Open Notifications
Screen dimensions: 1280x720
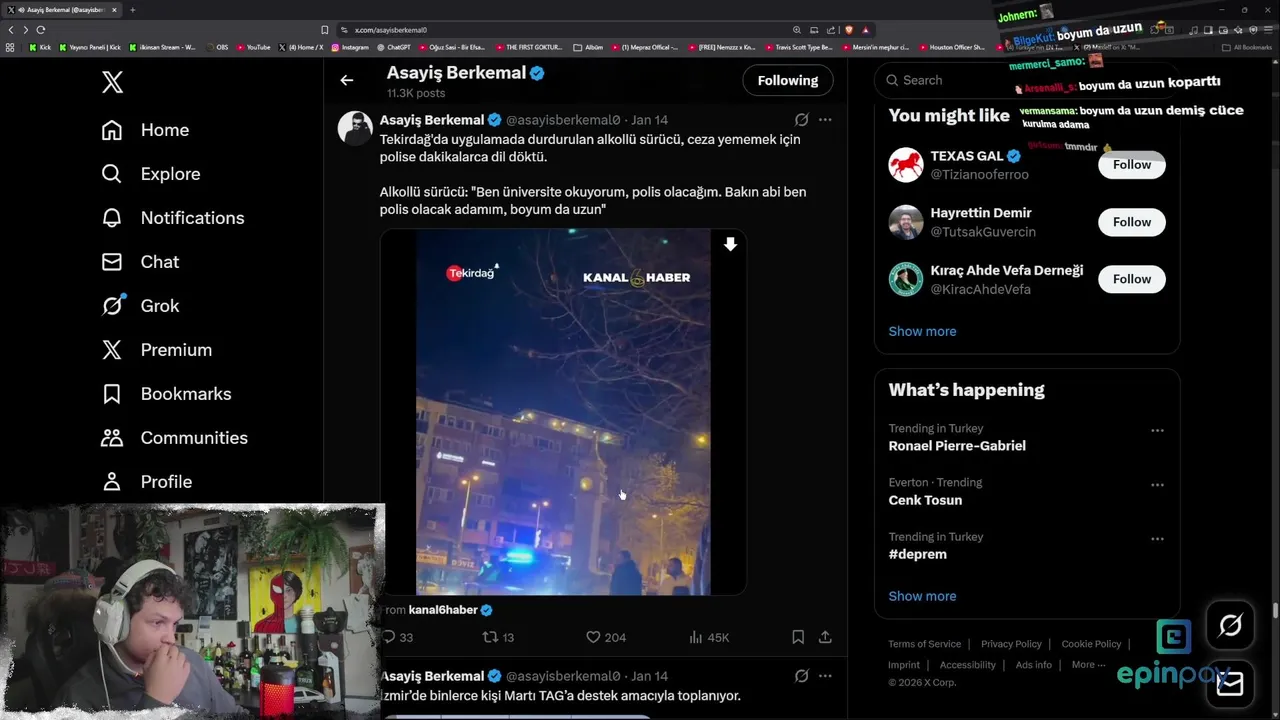click(172, 218)
